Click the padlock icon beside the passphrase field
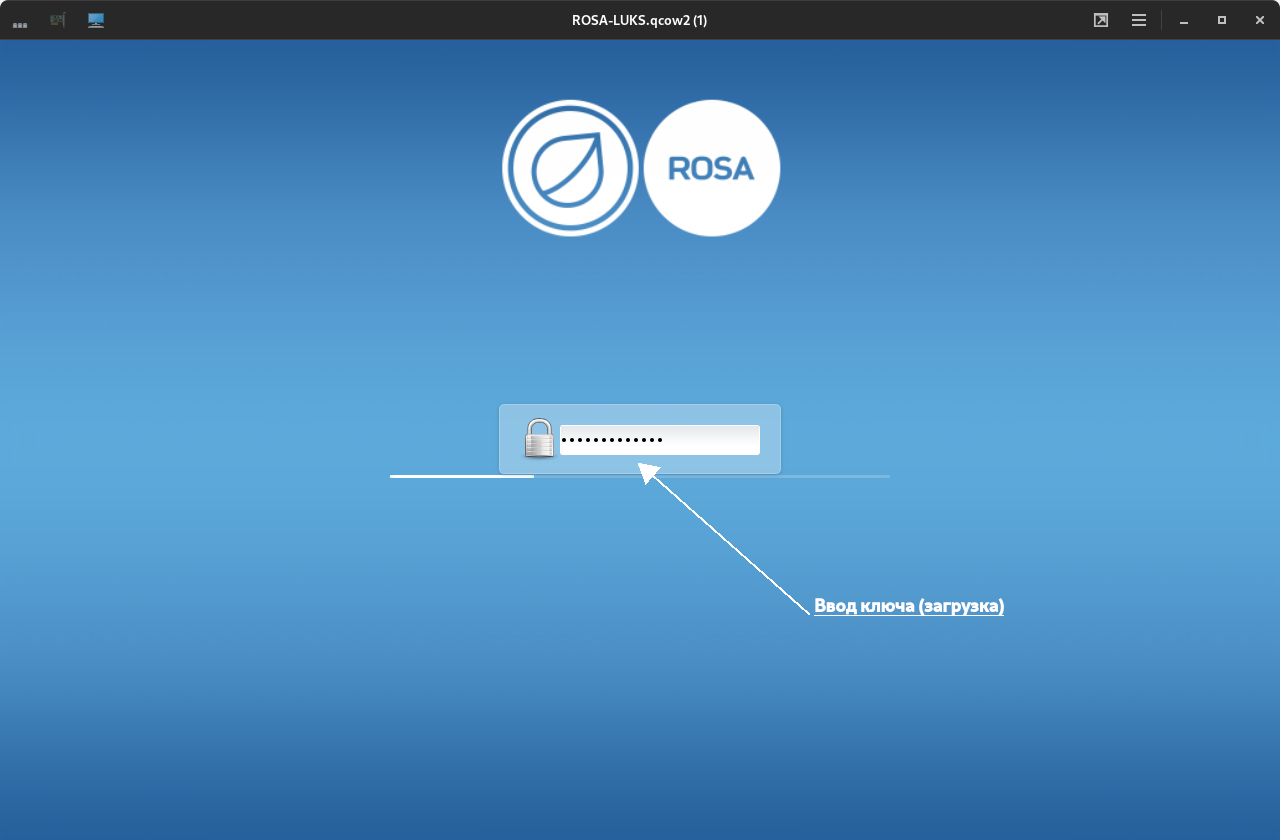Viewport: 1280px width, 840px height. 539,438
